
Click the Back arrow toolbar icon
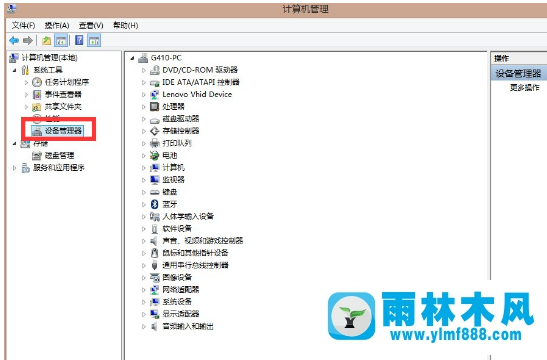(14, 41)
